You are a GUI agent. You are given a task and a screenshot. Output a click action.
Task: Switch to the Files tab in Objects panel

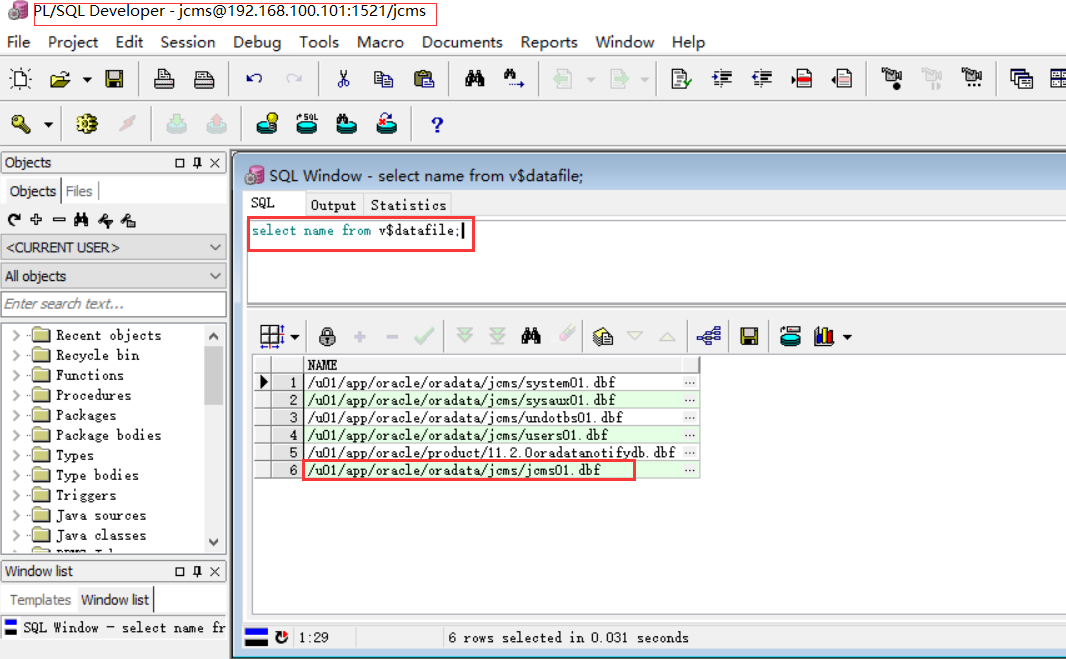point(79,191)
